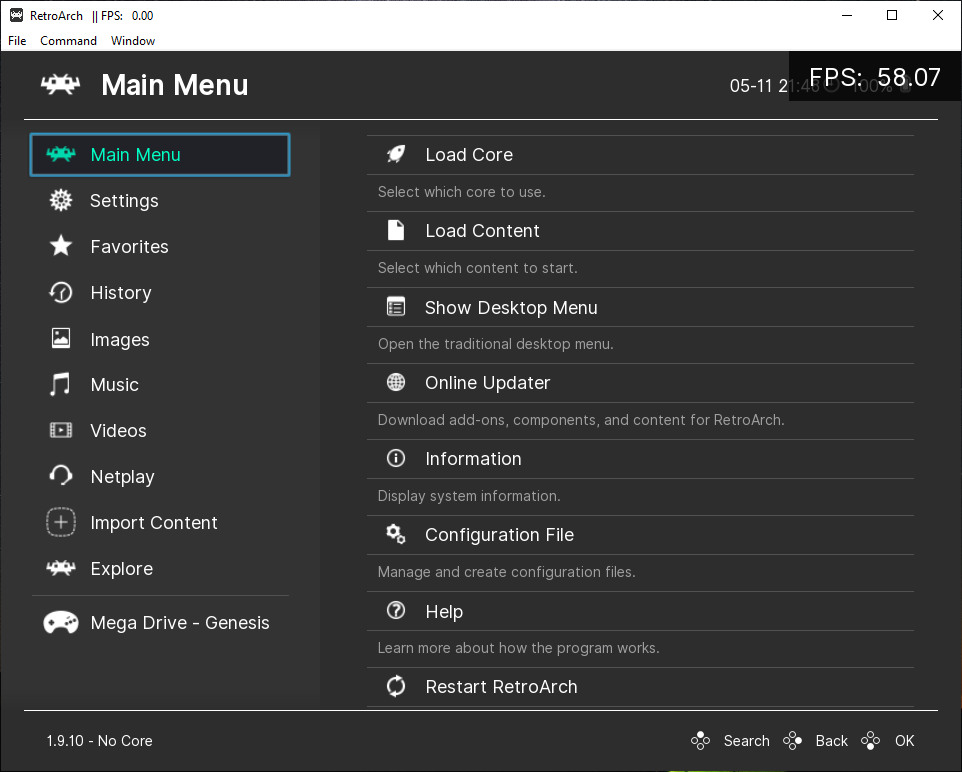Click 'Select which content to start.' description
Screen dimensions: 962x772
click(x=477, y=268)
